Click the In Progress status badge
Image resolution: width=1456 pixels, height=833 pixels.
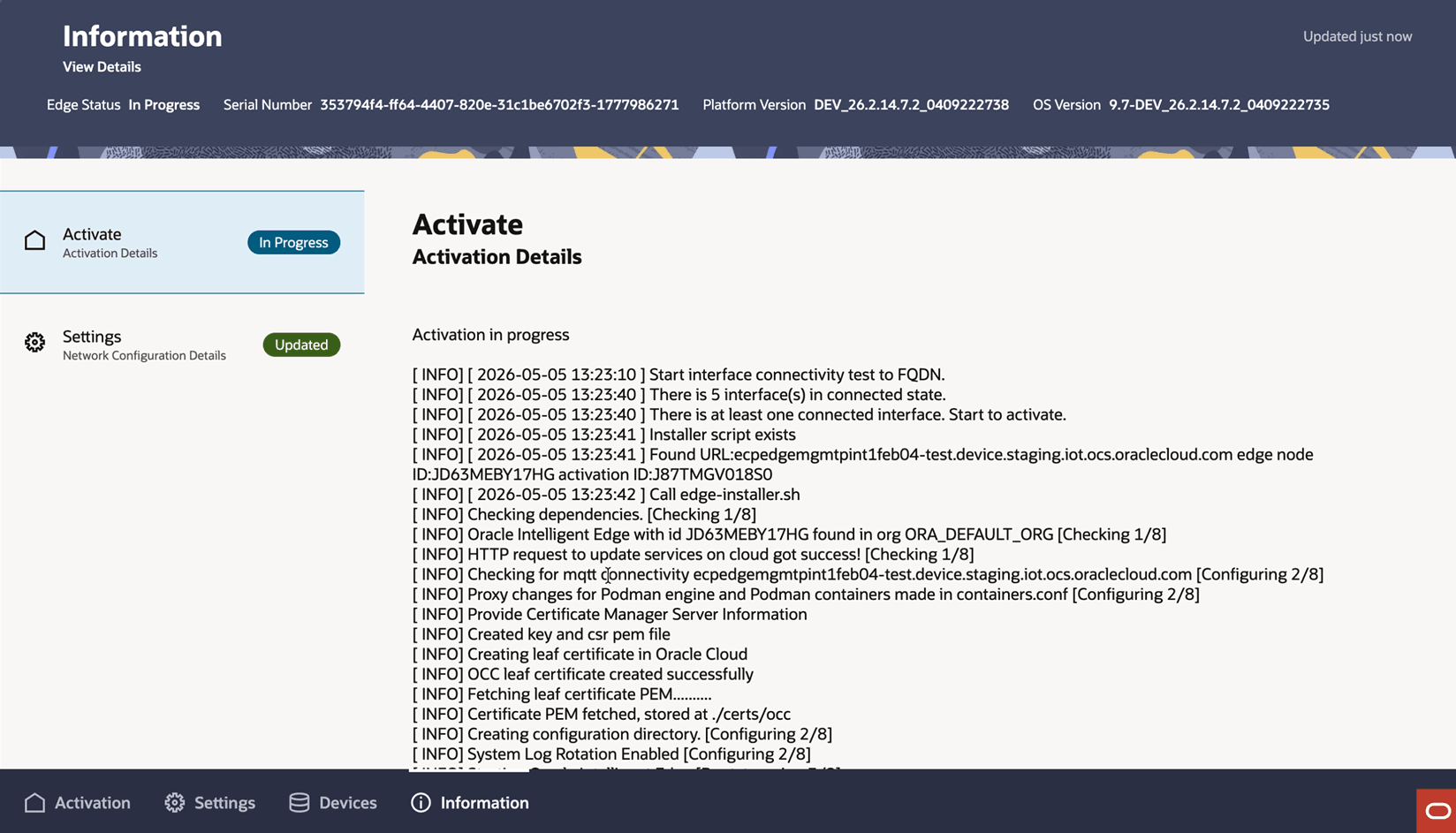[293, 242]
